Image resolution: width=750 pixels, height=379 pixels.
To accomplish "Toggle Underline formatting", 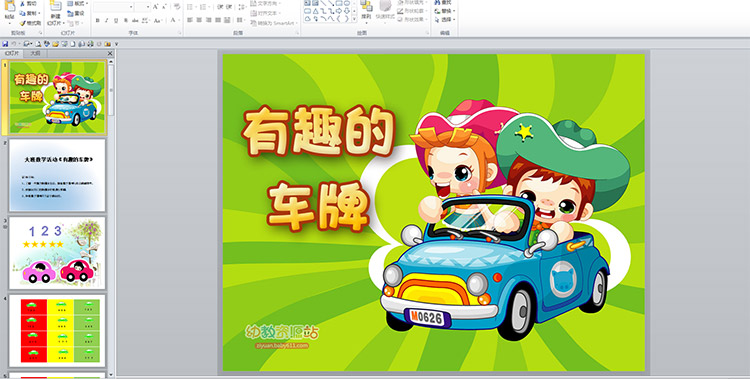I will point(116,20).
